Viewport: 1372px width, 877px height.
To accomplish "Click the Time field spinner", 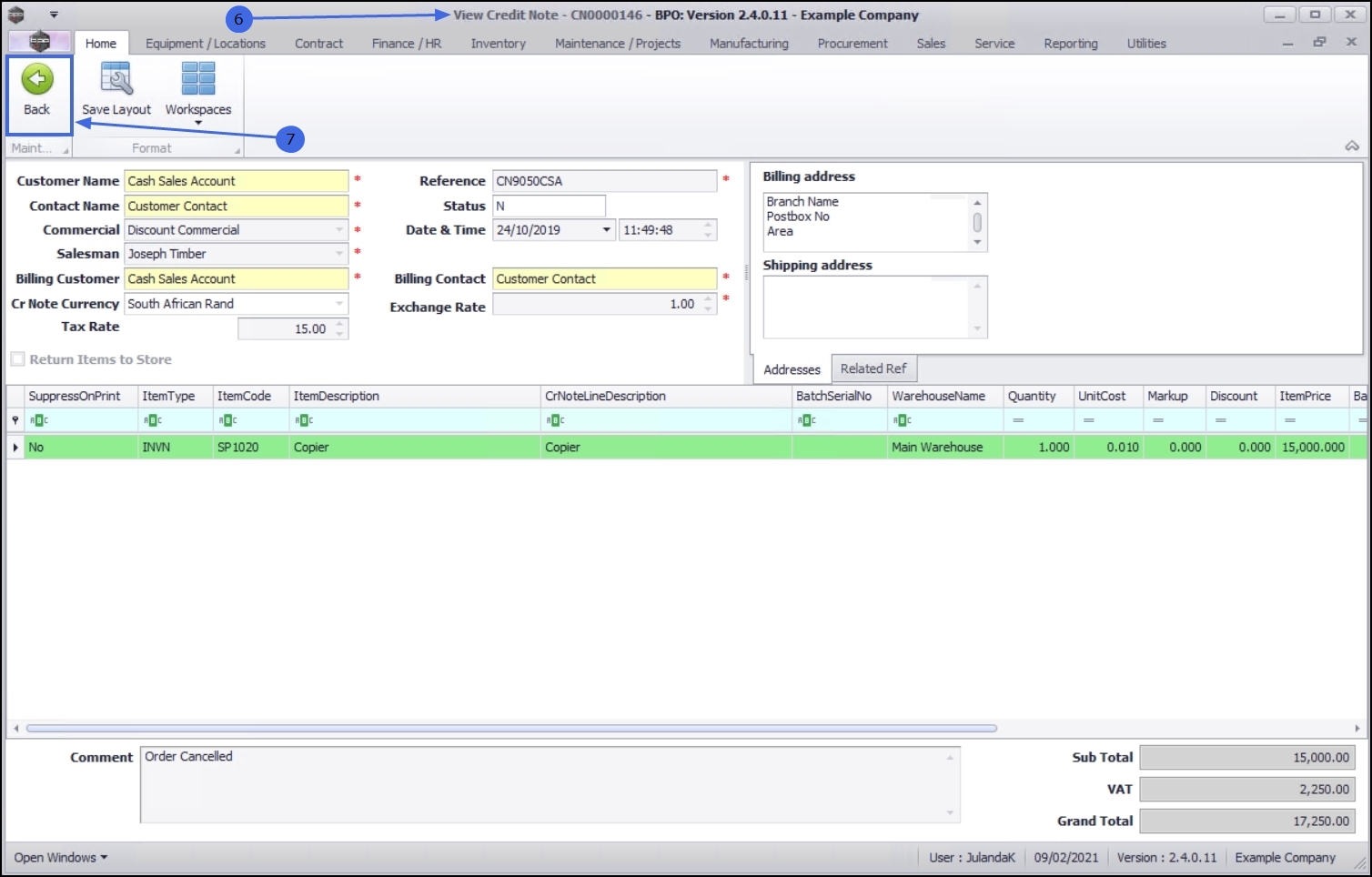I will [x=708, y=230].
